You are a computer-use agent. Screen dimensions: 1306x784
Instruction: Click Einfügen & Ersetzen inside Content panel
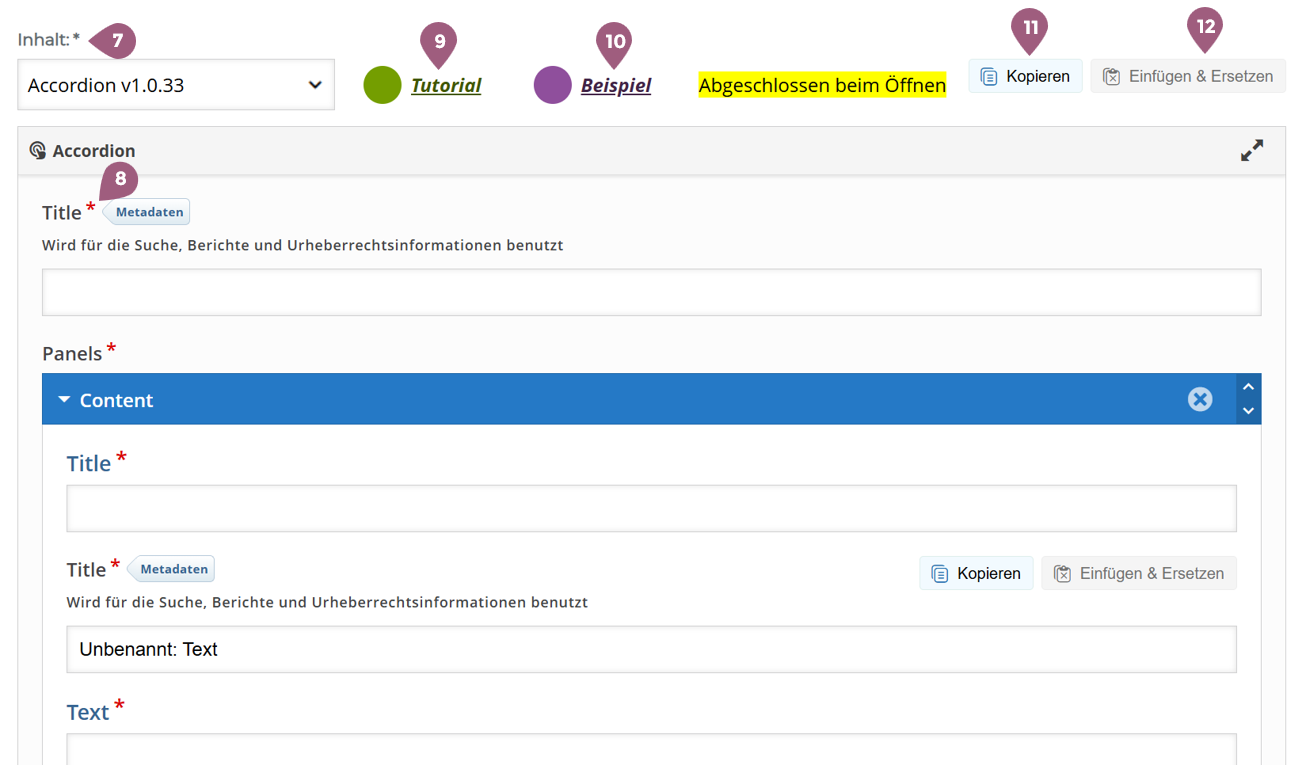click(1139, 573)
